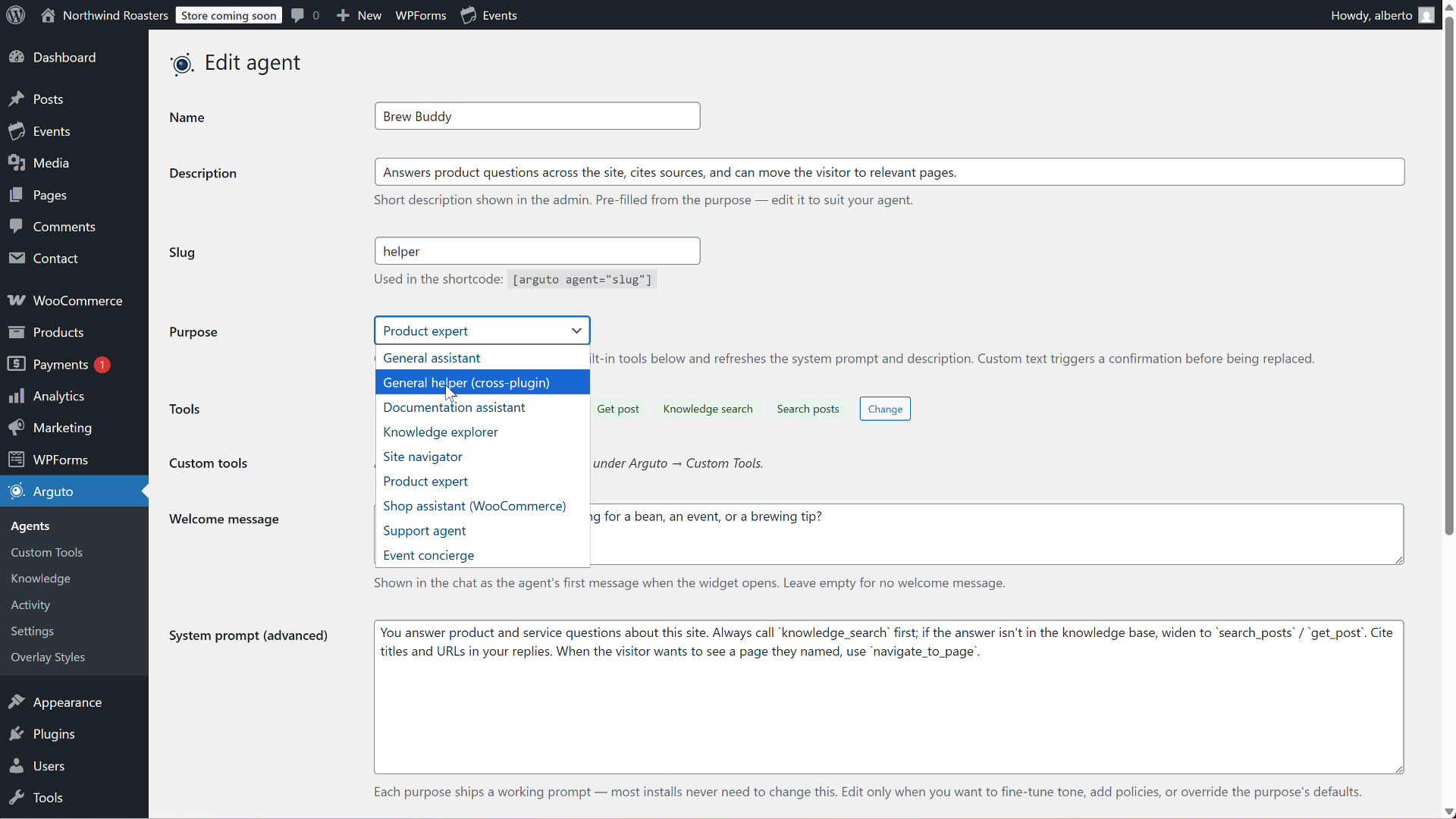Click the Marketing megaphone icon
Viewport: 1456px width, 819px height.
click(17, 428)
